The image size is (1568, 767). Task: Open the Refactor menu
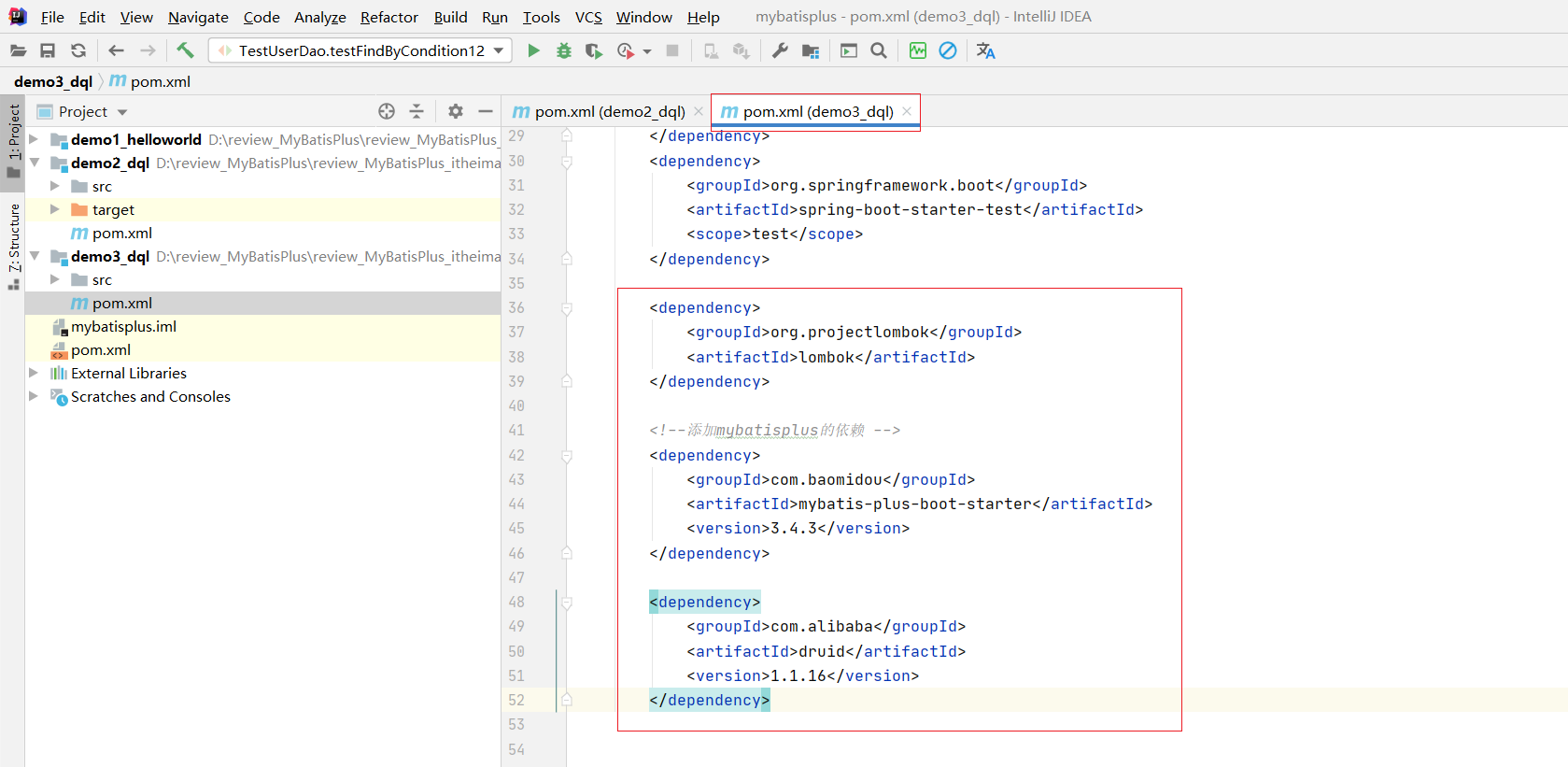click(x=388, y=17)
